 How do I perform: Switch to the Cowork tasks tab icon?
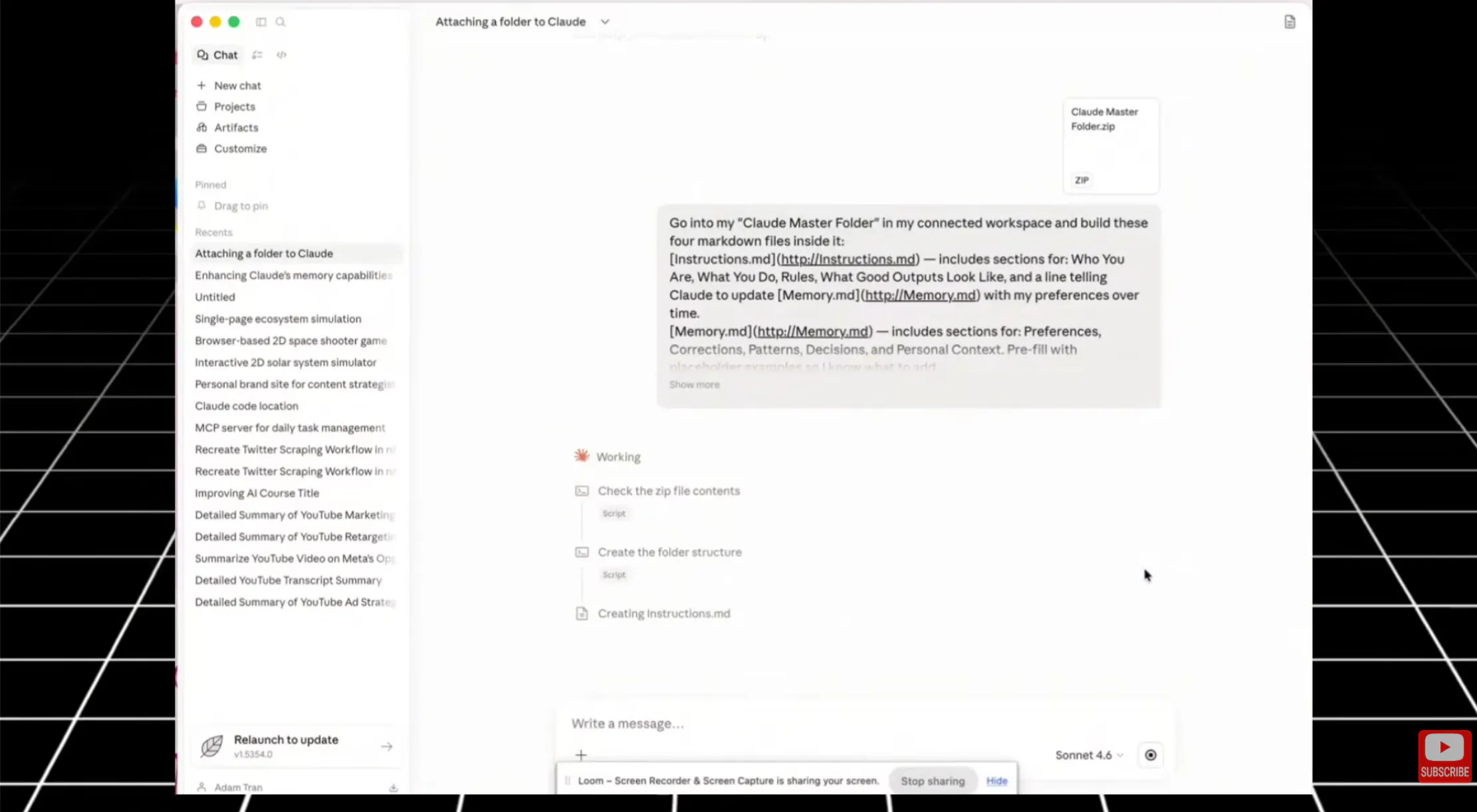[x=257, y=55]
